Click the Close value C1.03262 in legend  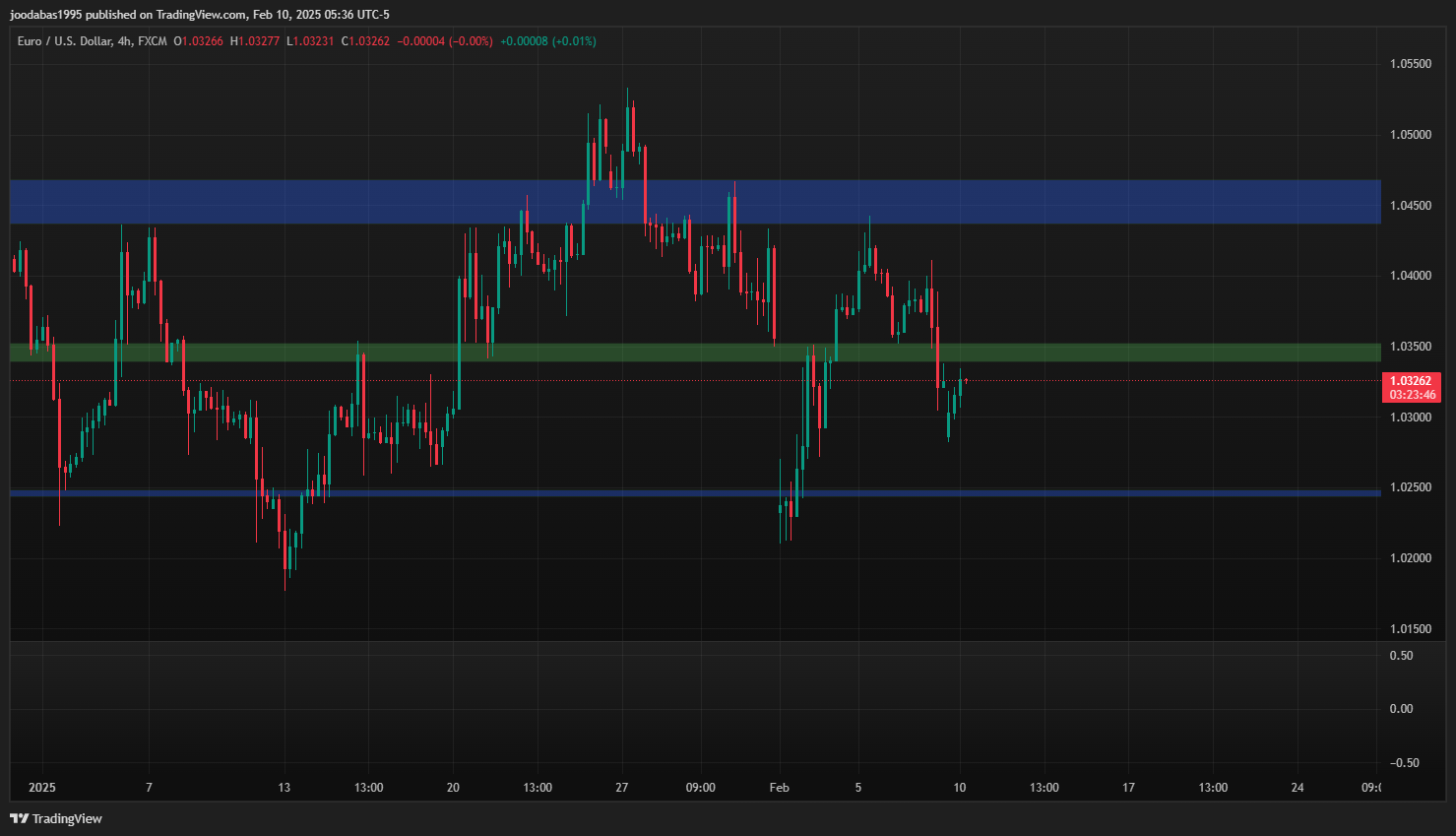(x=366, y=41)
